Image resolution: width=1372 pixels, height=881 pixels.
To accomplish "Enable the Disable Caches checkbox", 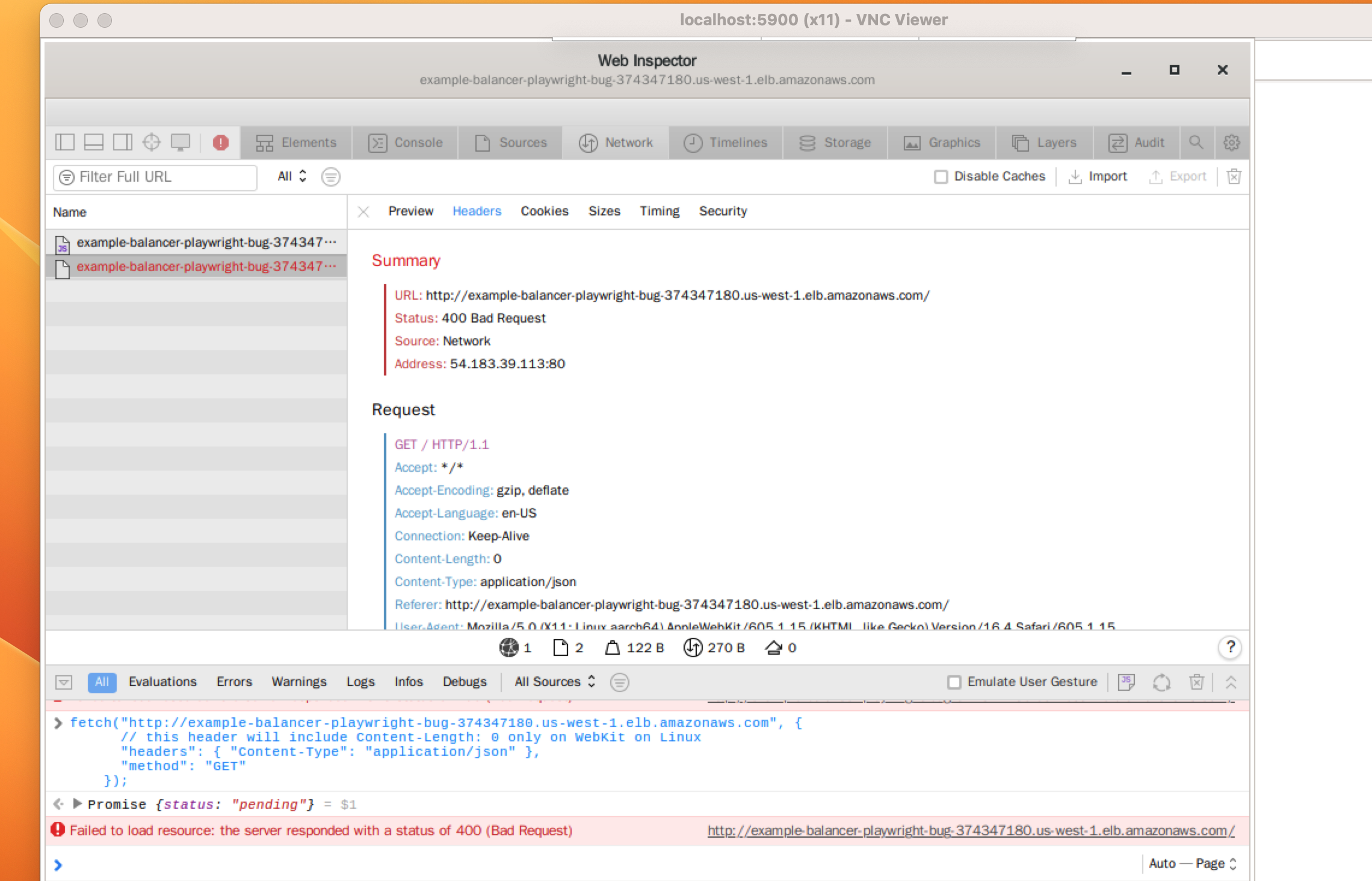I will click(x=940, y=177).
